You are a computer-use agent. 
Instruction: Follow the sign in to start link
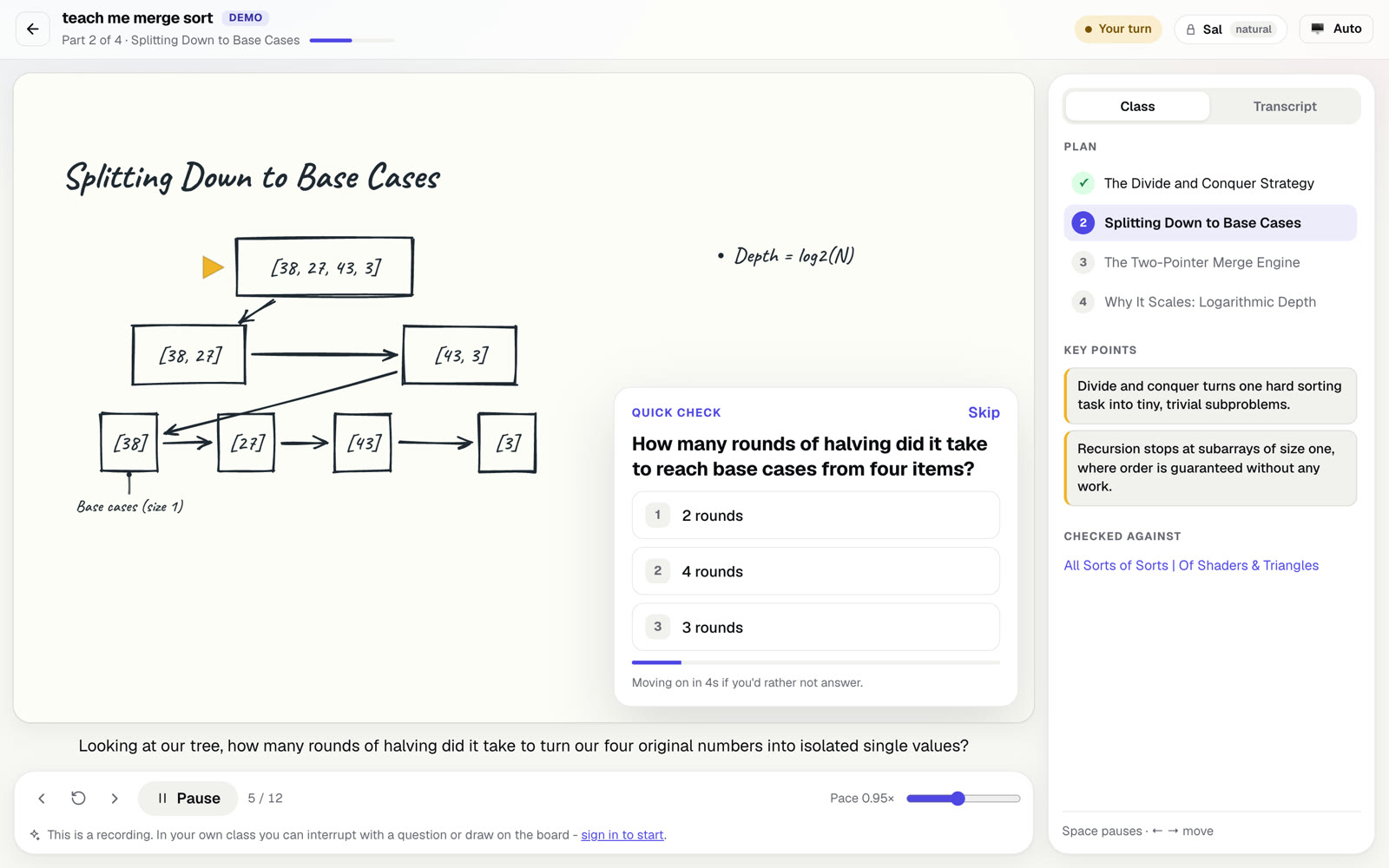(x=622, y=835)
